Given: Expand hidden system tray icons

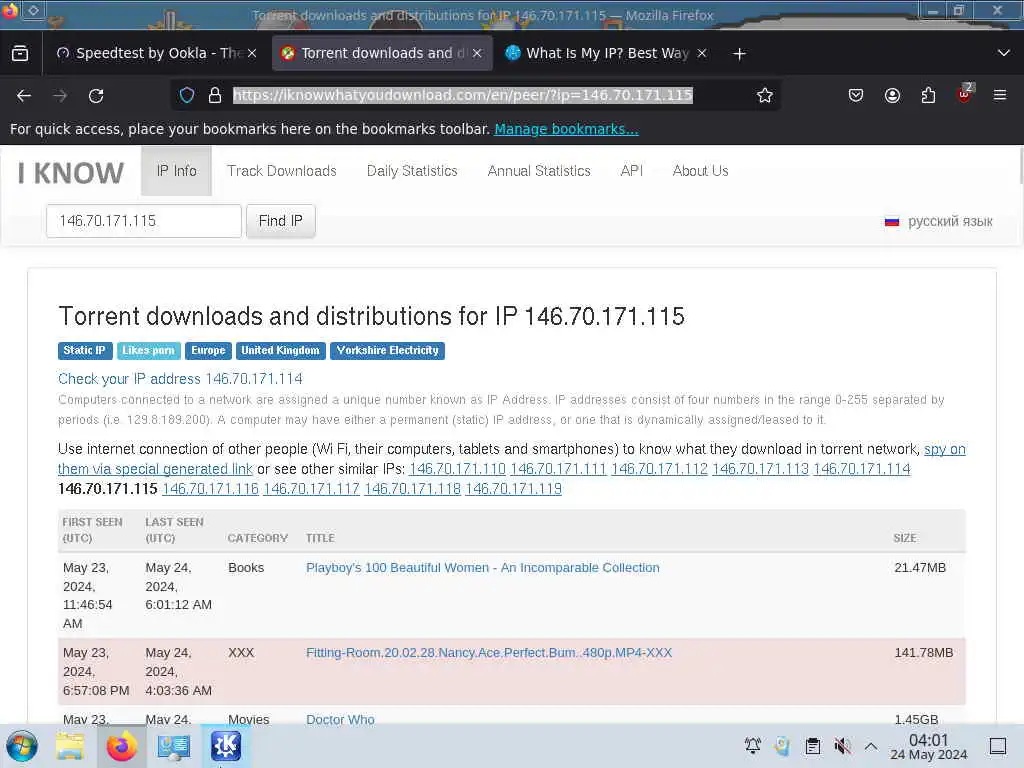Looking at the screenshot, I should [x=871, y=745].
